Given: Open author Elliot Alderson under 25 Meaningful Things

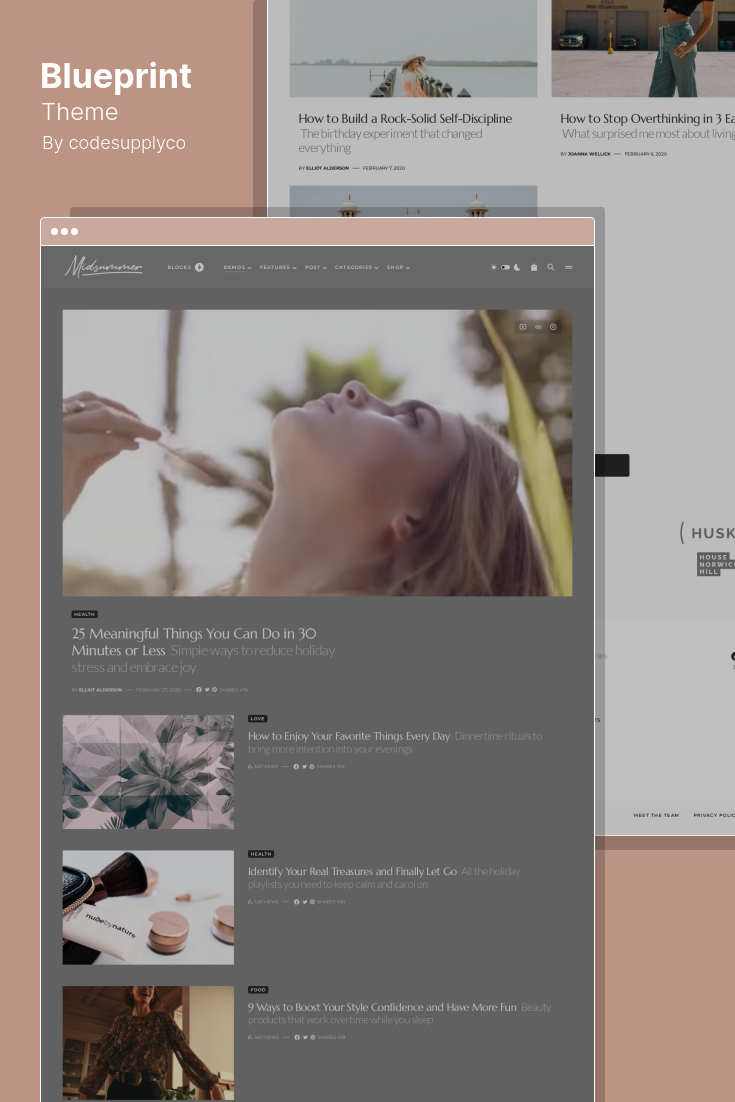Looking at the screenshot, I should [x=100, y=690].
